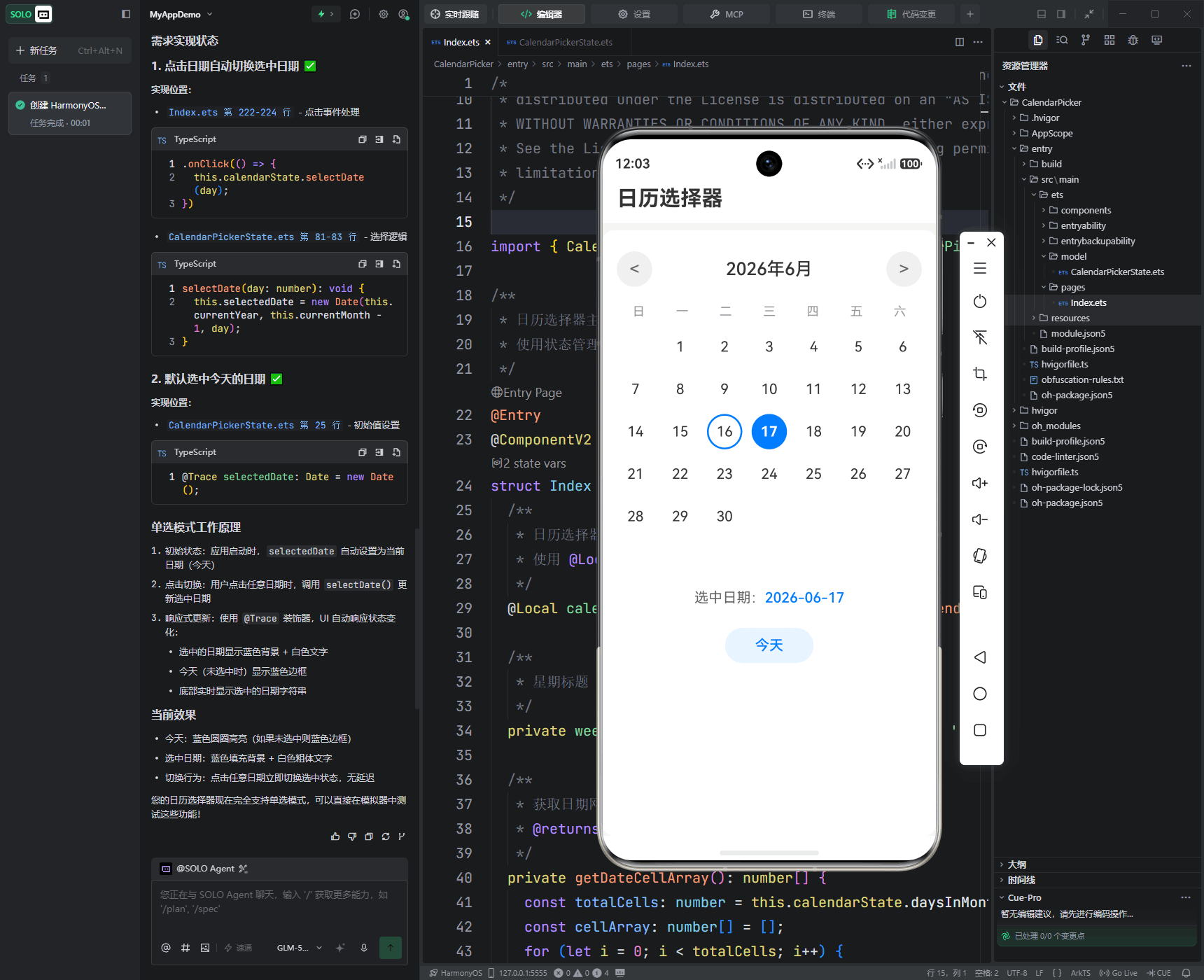The height and width of the screenshot is (980, 1204).
Task: Open the GLM-5 model selector dropdown
Action: click(300, 948)
